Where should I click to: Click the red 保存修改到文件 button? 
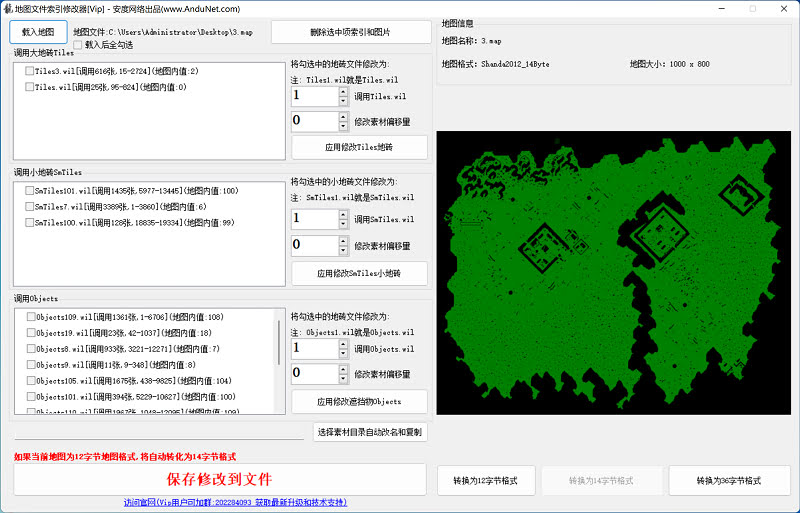(x=220, y=479)
